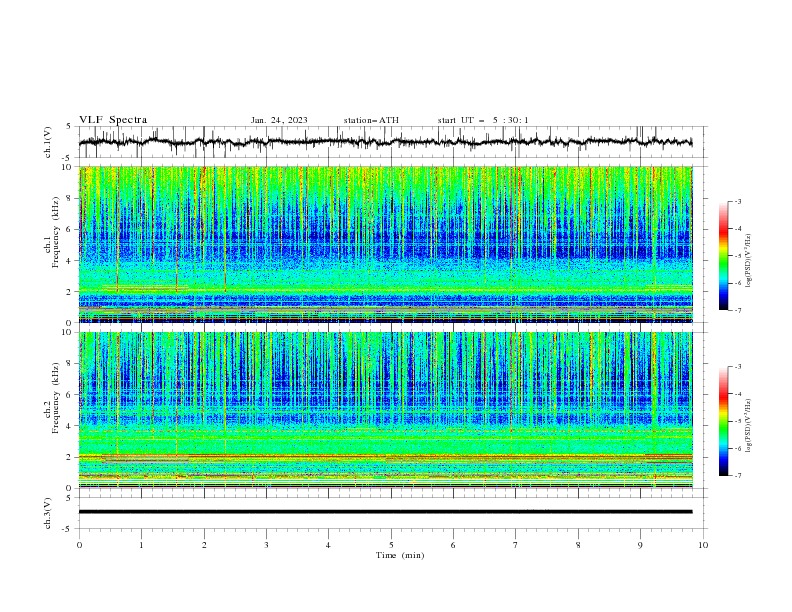Click the ch.2 spectrogram panel

pos(386,410)
